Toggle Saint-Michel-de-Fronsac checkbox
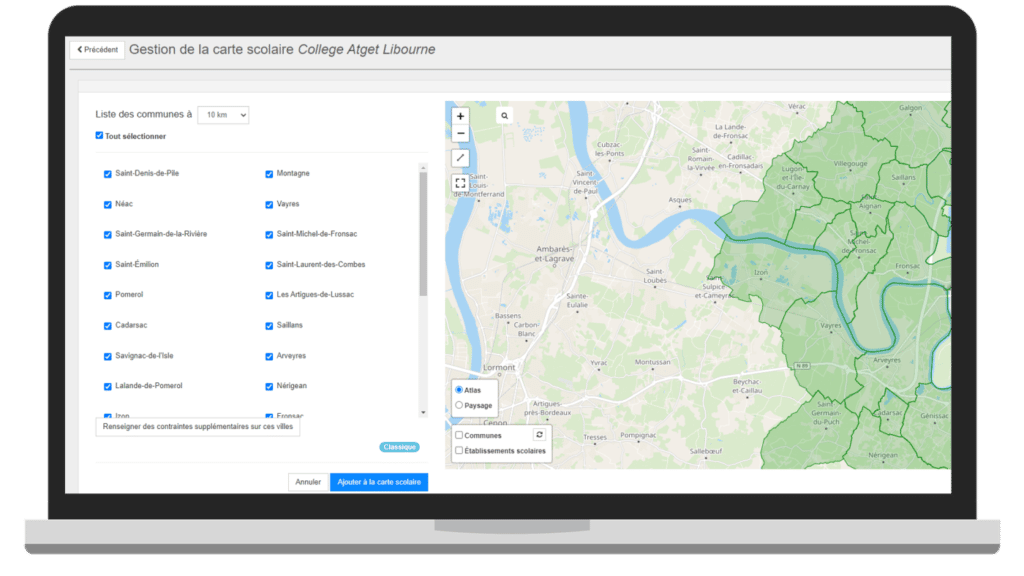 (x=269, y=234)
